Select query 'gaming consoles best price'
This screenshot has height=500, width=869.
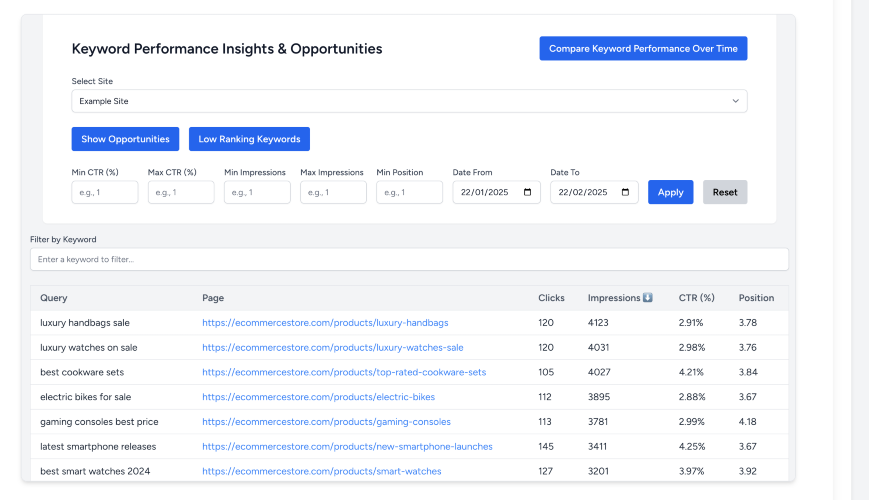pos(99,422)
